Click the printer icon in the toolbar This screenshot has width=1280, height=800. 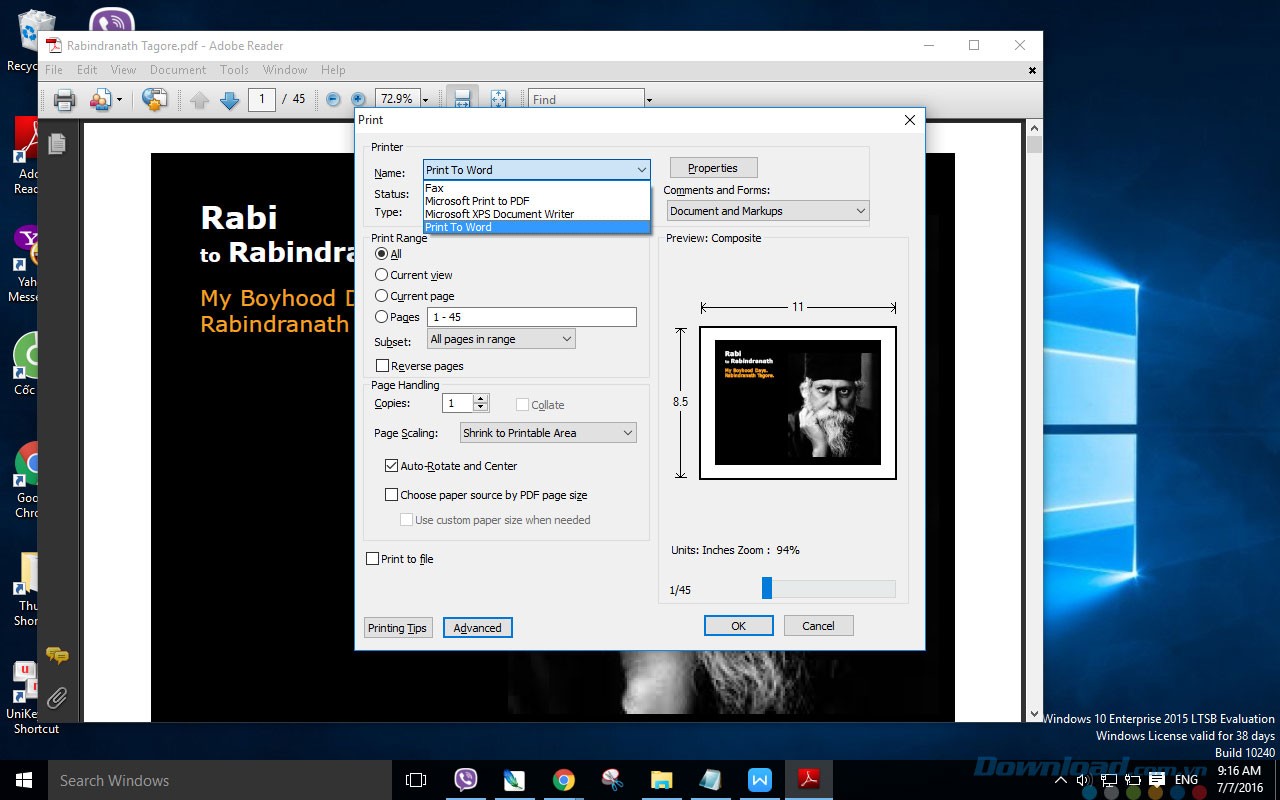[x=65, y=99]
